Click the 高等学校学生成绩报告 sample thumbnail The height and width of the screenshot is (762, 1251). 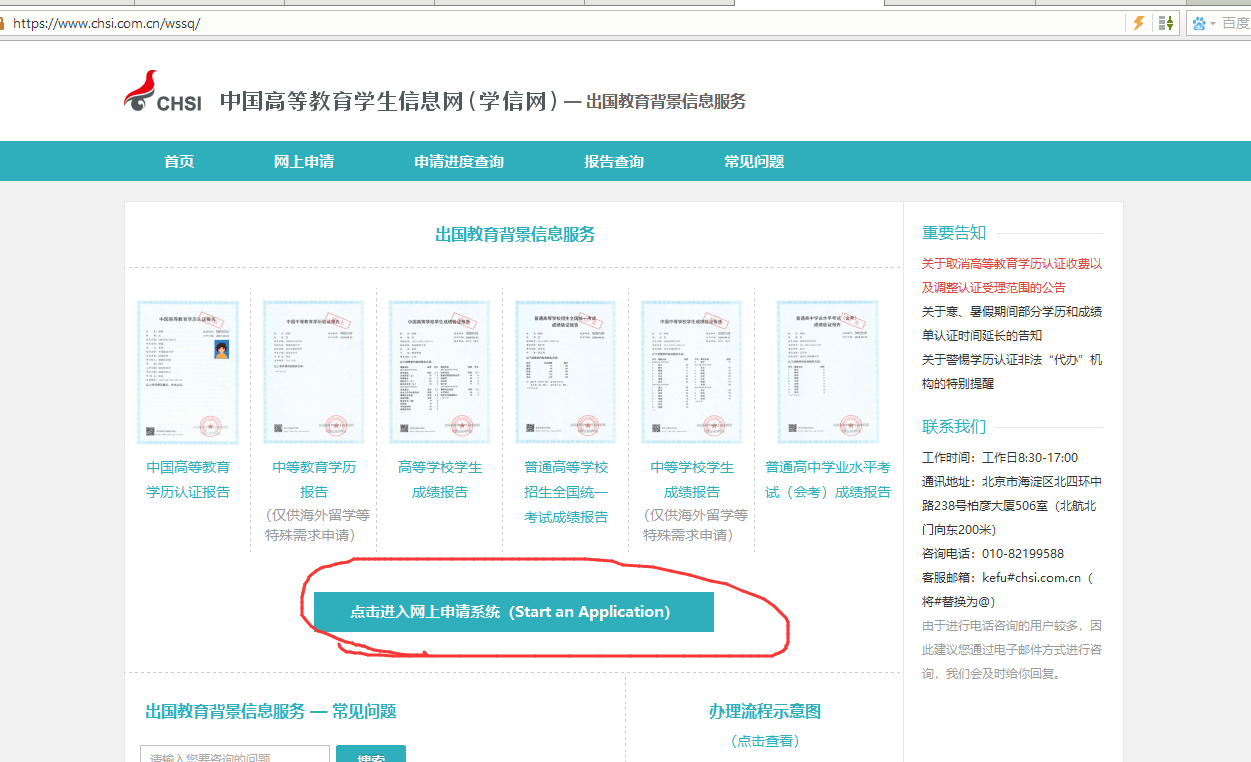tap(440, 372)
